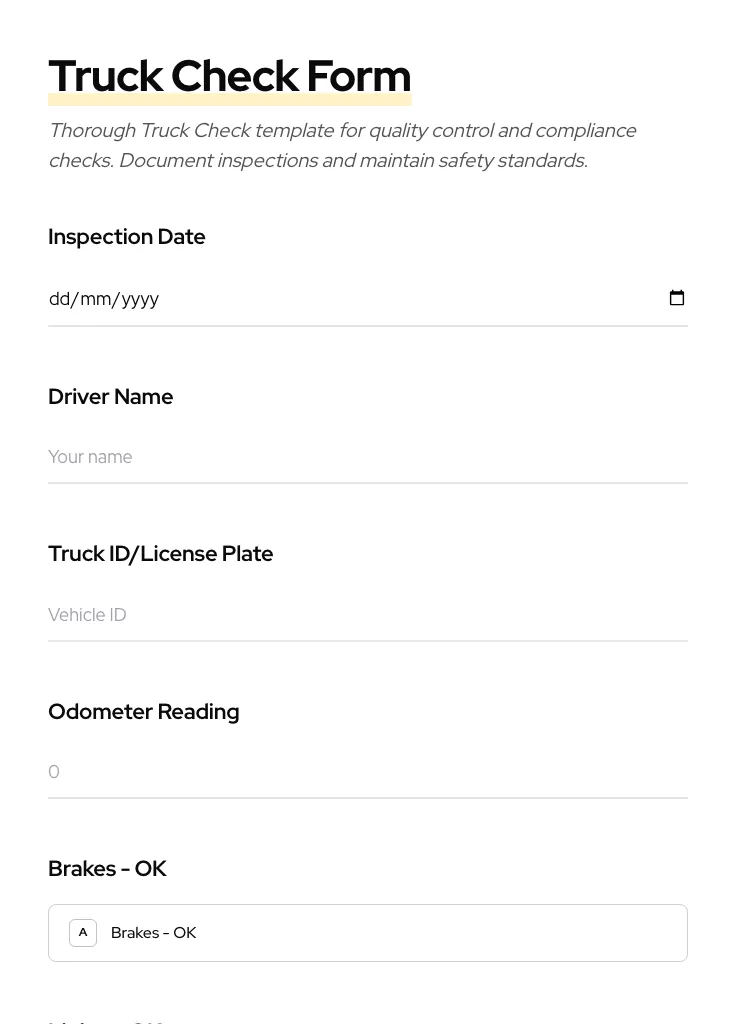Click the Odometer Reading heading
Image resolution: width=736 pixels, height=1024 pixels.
point(143,711)
